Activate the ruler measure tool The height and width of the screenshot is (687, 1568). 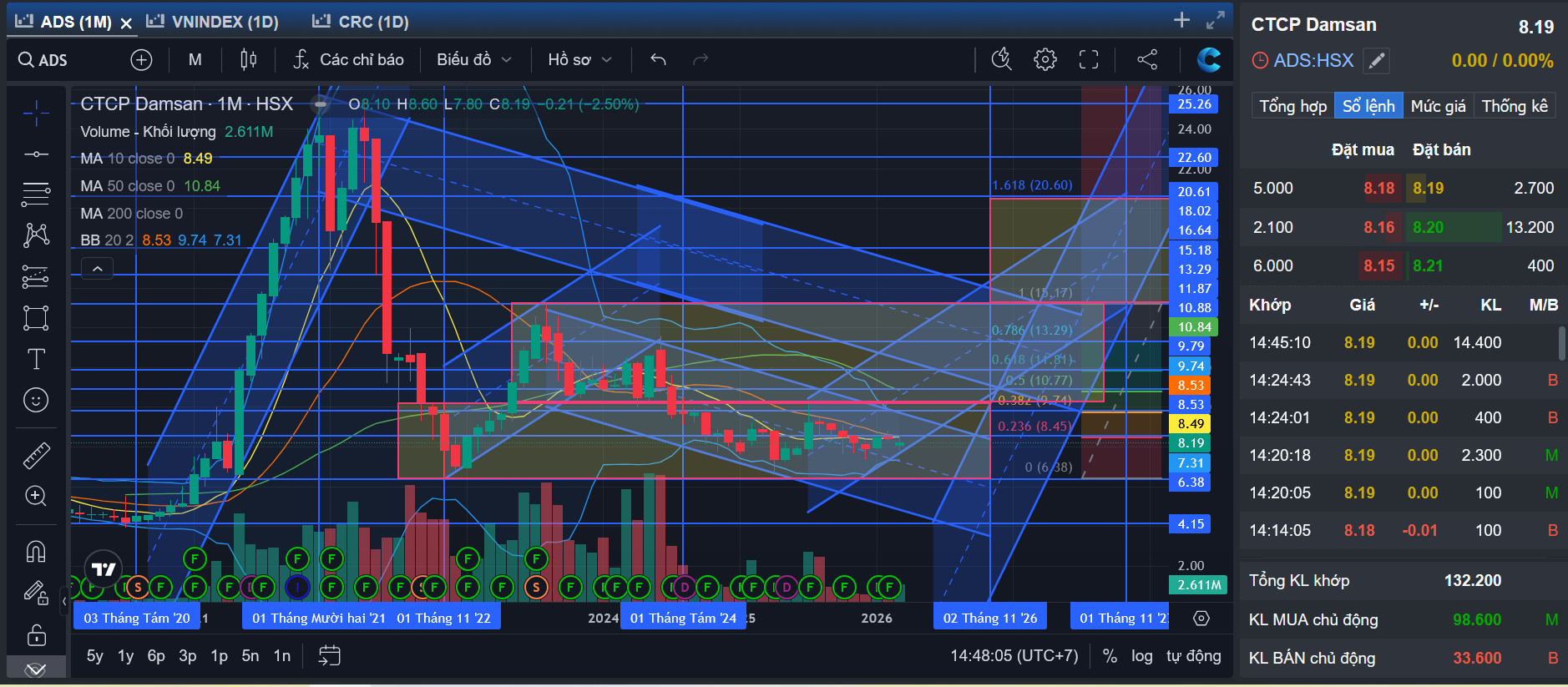[36, 456]
